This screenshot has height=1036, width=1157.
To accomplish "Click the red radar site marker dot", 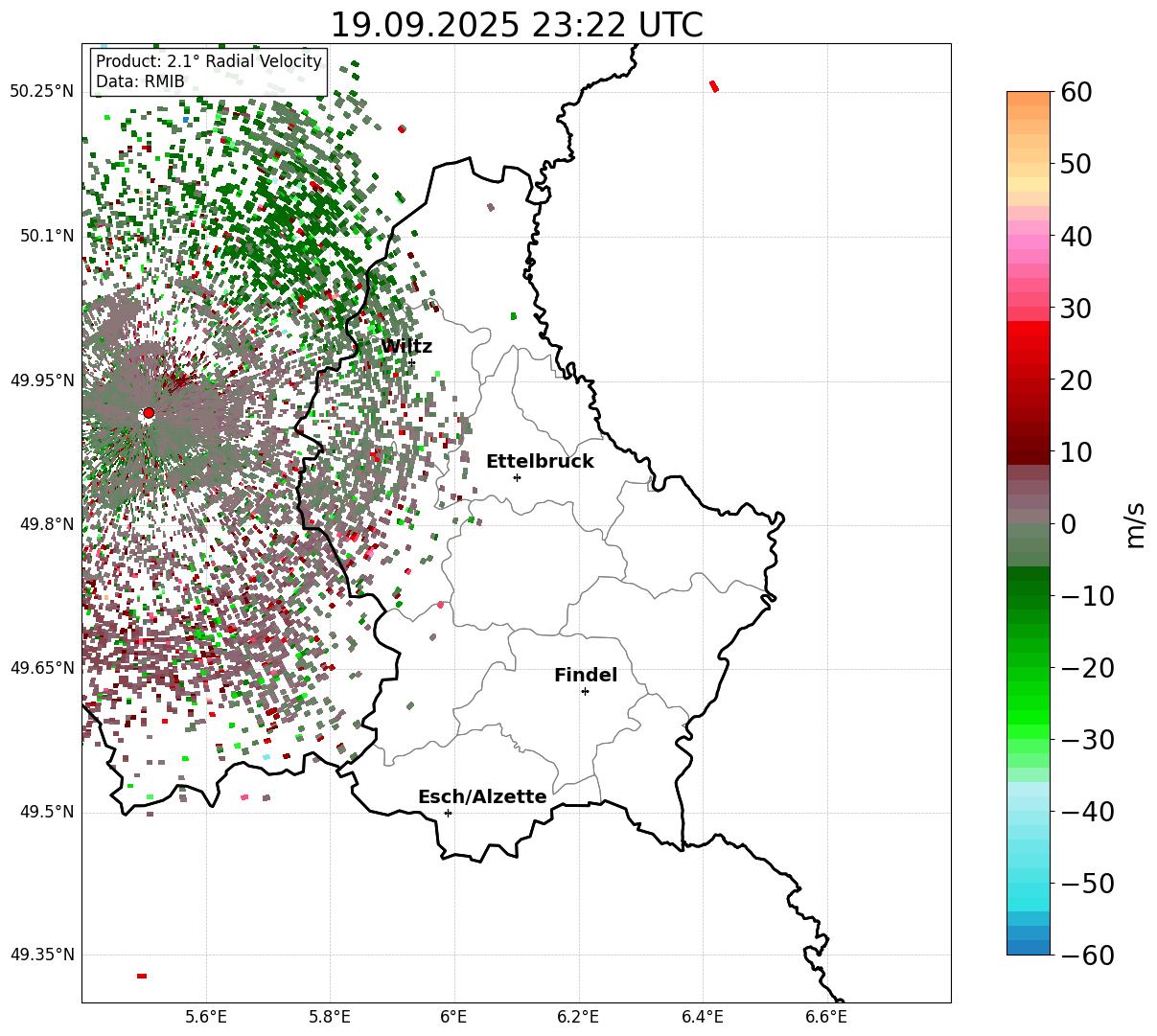I will coord(149,413).
